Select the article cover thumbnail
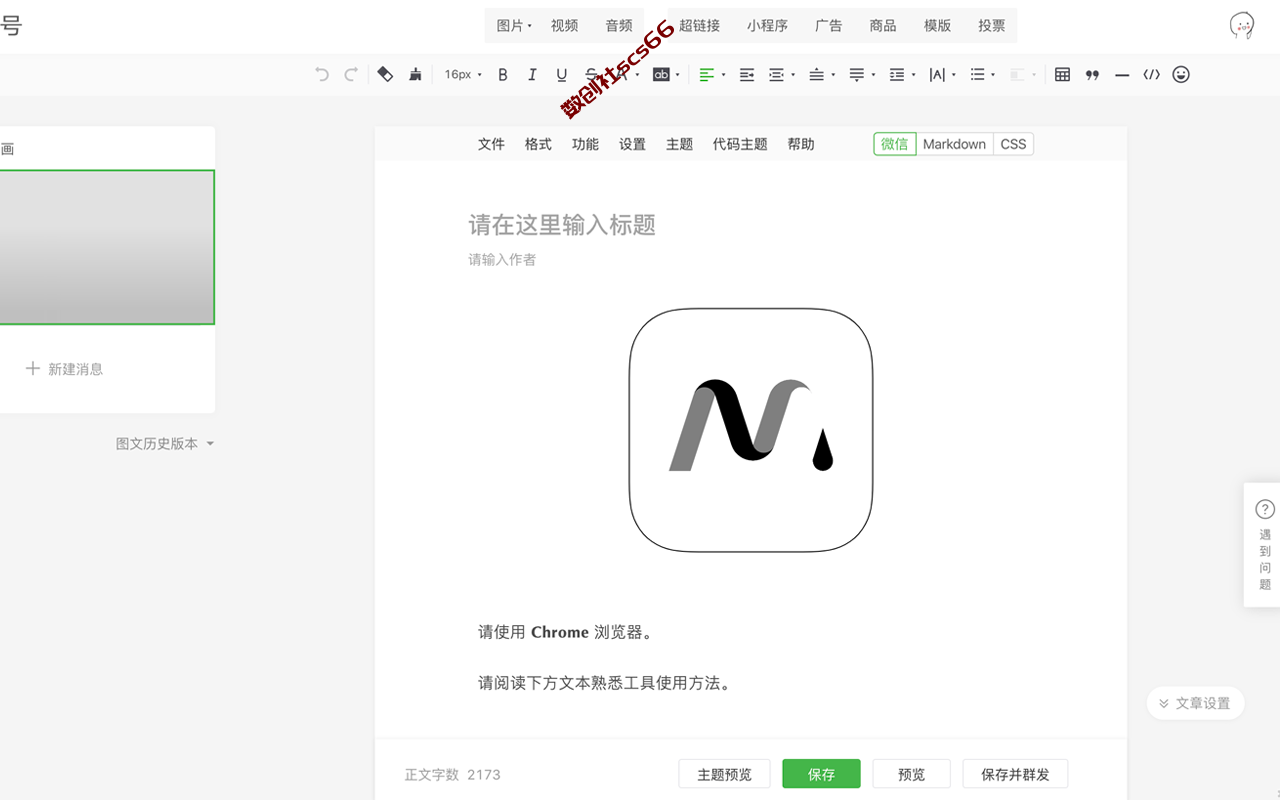This screenshot has width=1280, height=800. tap(107, 247)
